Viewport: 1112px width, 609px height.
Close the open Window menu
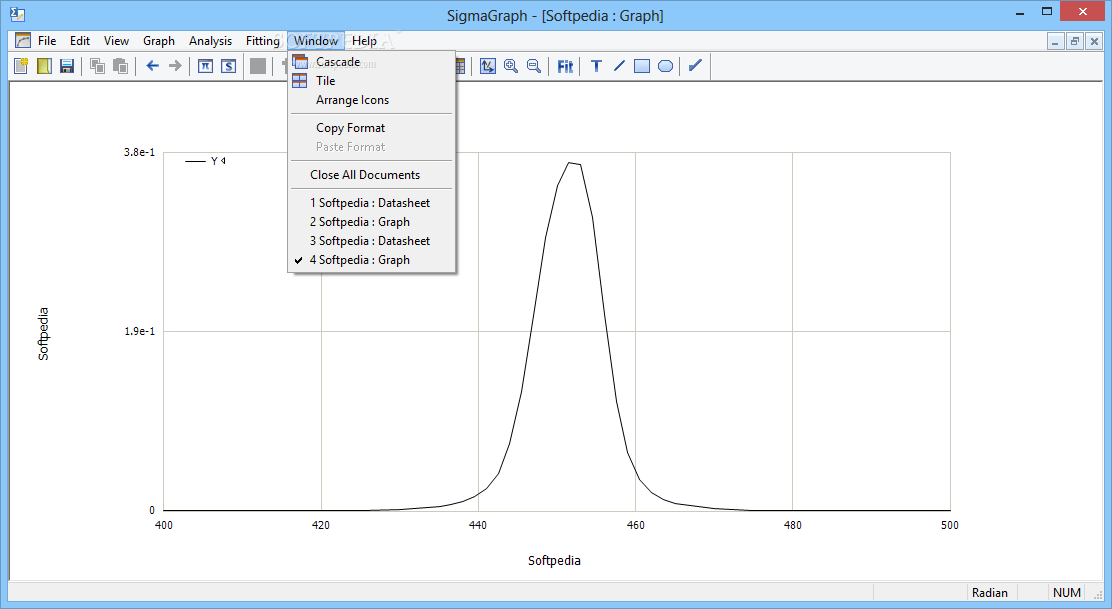click(316, 40)
